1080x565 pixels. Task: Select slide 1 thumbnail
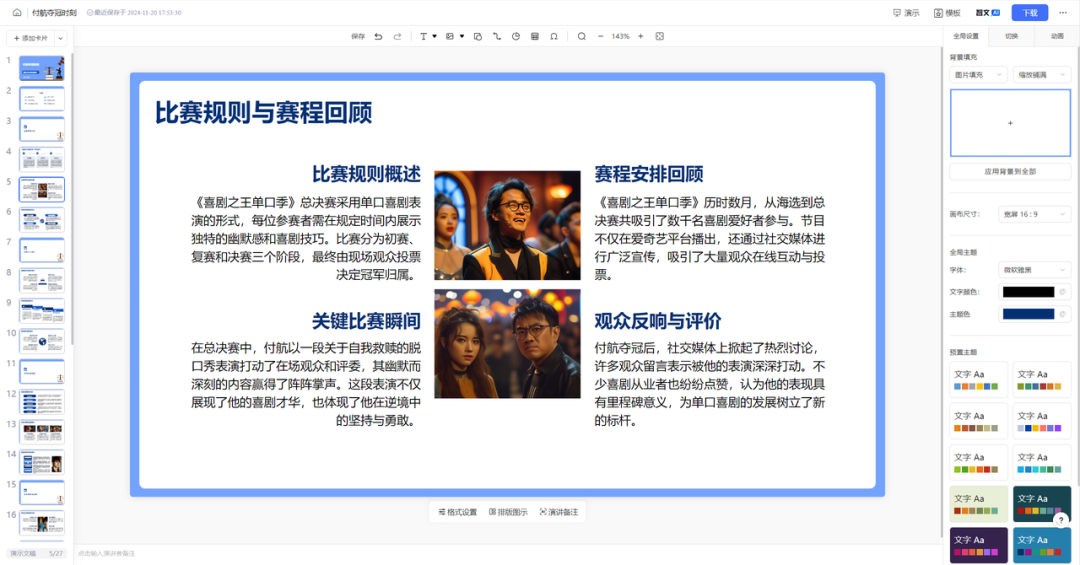click(42, 69)
